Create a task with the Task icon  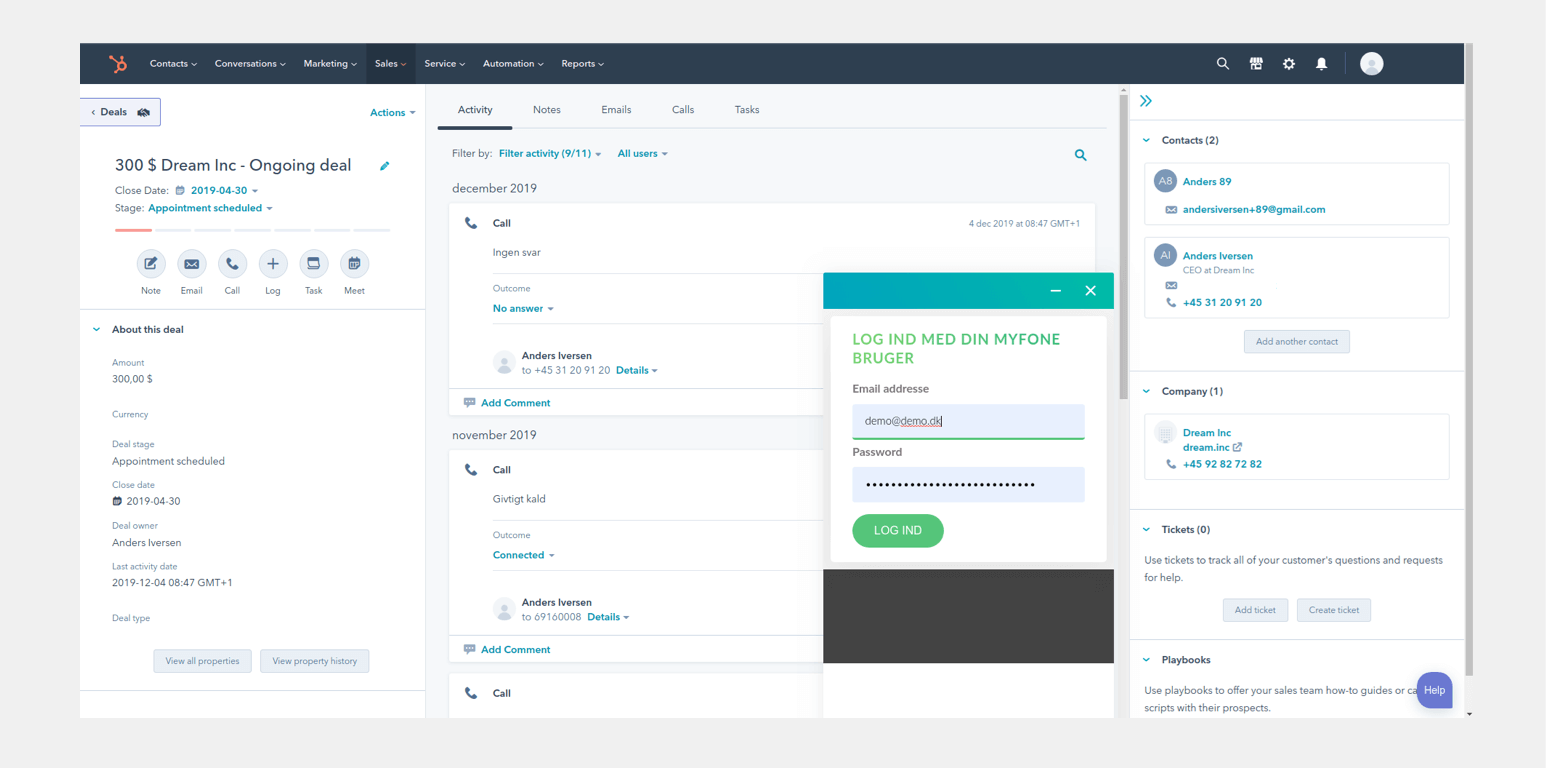click(313, 264)
